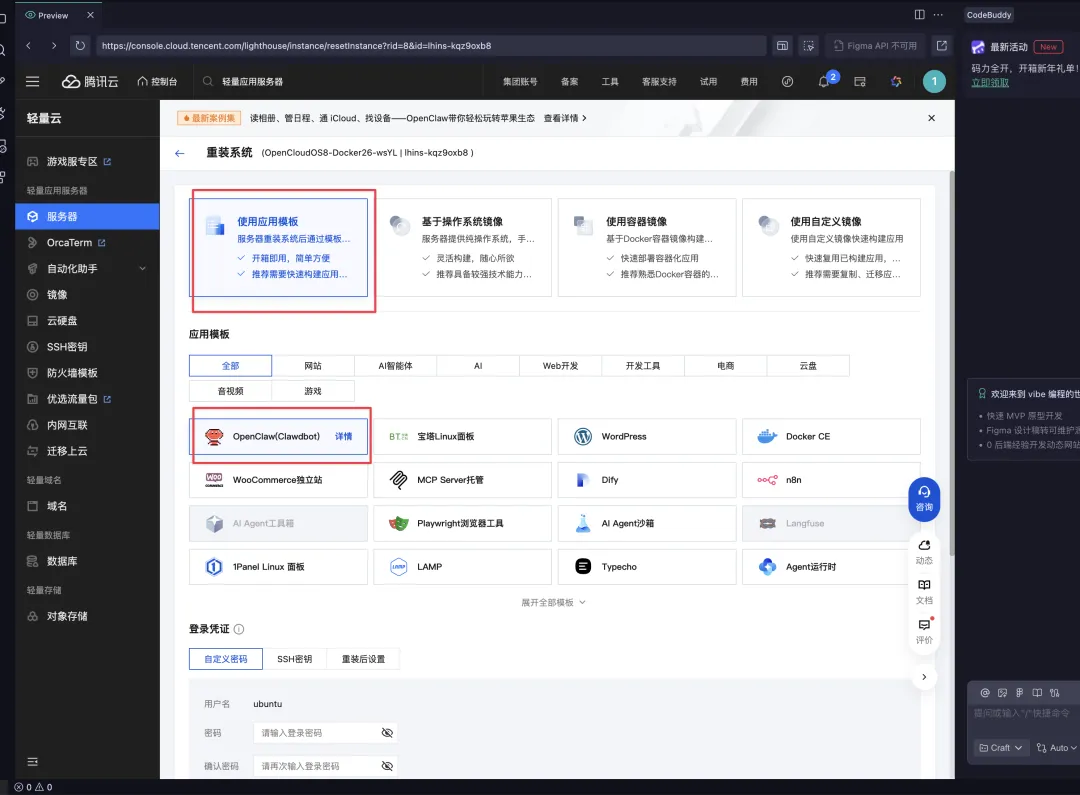This screenshot has height=795, width=1080.
Task: Expand all templates with 展开全部模板
Action: pos(553,602)
